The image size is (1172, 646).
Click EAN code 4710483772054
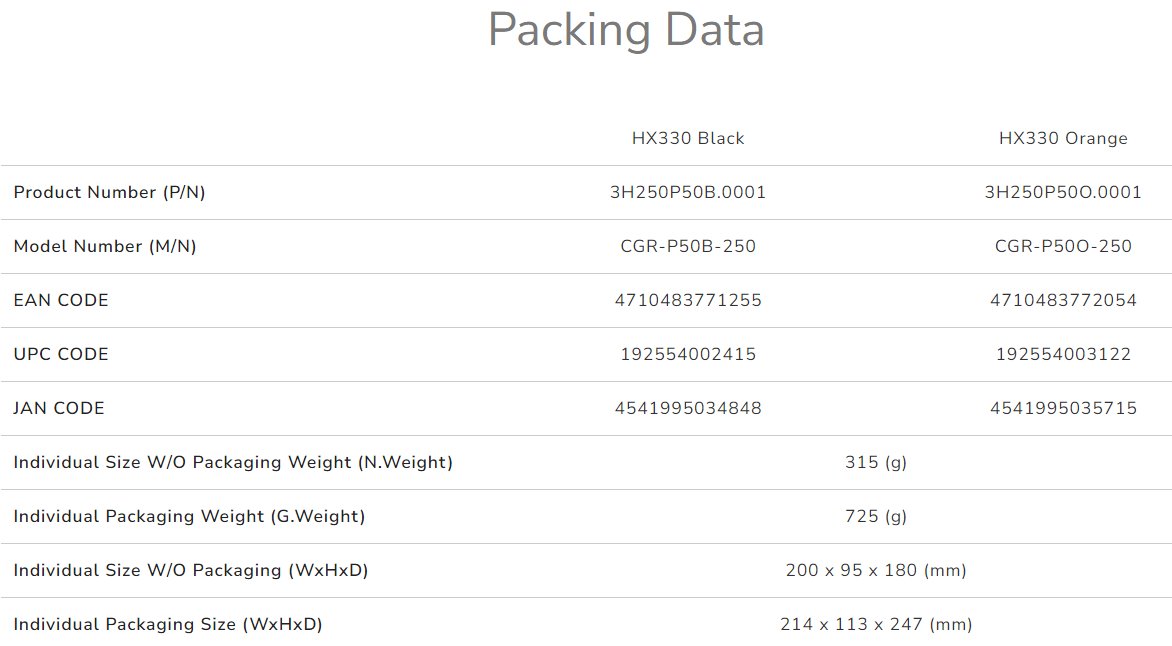click(x=1063, y=301)
